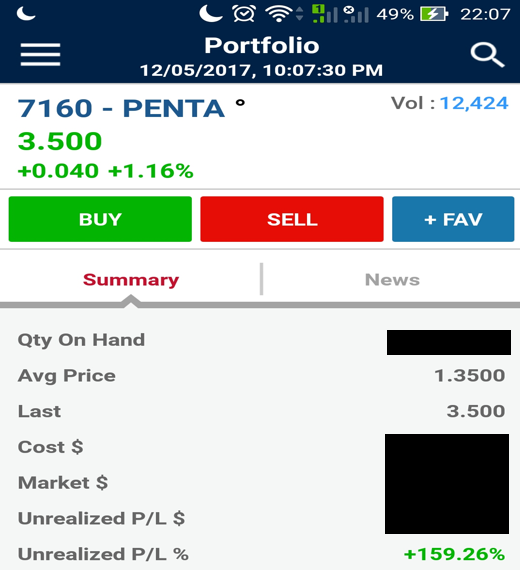
Task: Tap the 3.500 current price
Action: click(x=60, y=141)
